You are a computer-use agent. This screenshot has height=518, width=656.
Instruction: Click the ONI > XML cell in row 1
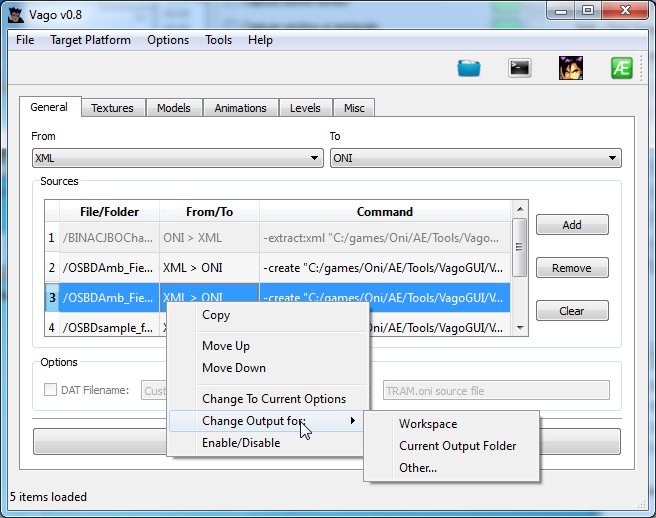(x=209, y=238)
